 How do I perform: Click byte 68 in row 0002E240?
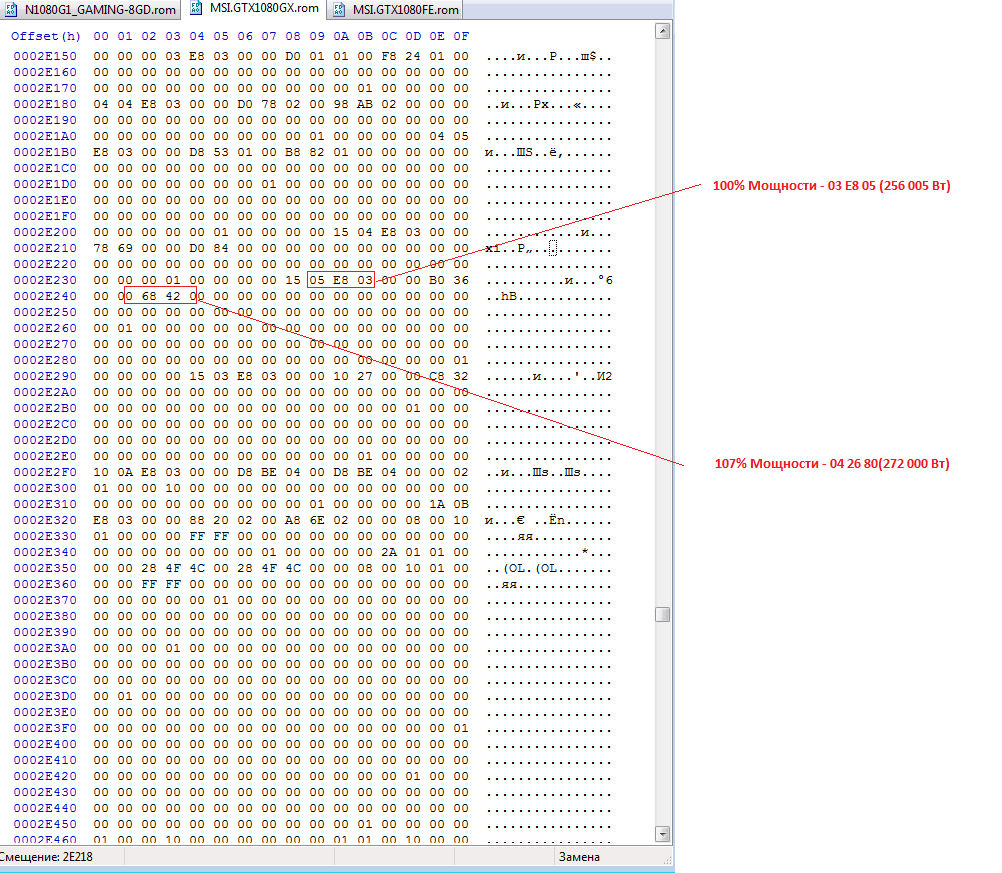coord(149,296)
